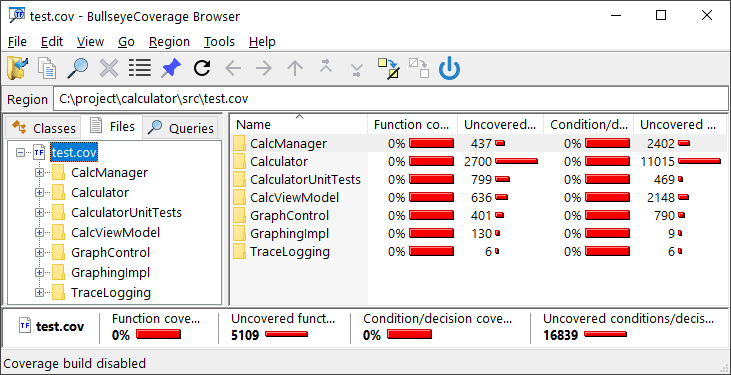
Task: Switch to the Classes tab
Action: pos(43,128)
